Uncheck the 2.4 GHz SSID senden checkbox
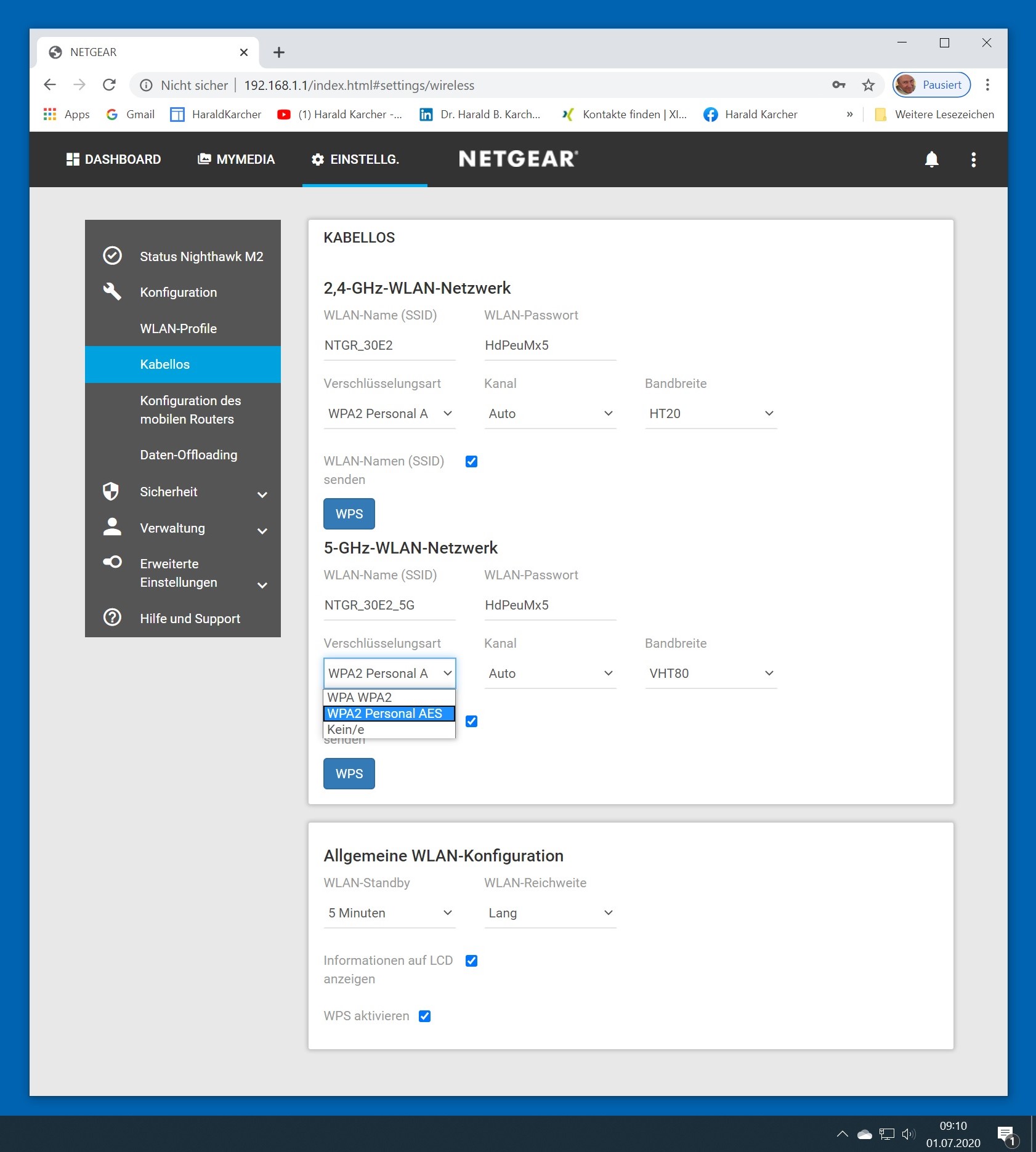Image resolution: width=1036 pixels, height=1152 pixels. click(471, 461)
